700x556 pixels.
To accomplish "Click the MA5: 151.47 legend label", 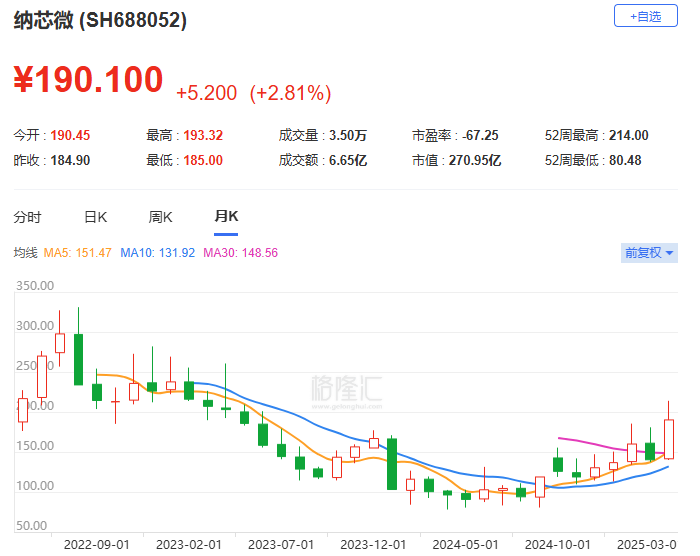I will pos(77,253).
